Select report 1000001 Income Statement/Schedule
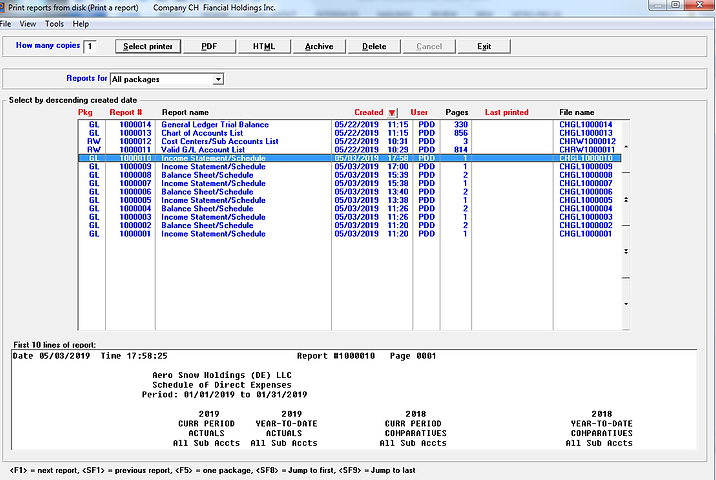The image size is (716, 480). point(349,234)
